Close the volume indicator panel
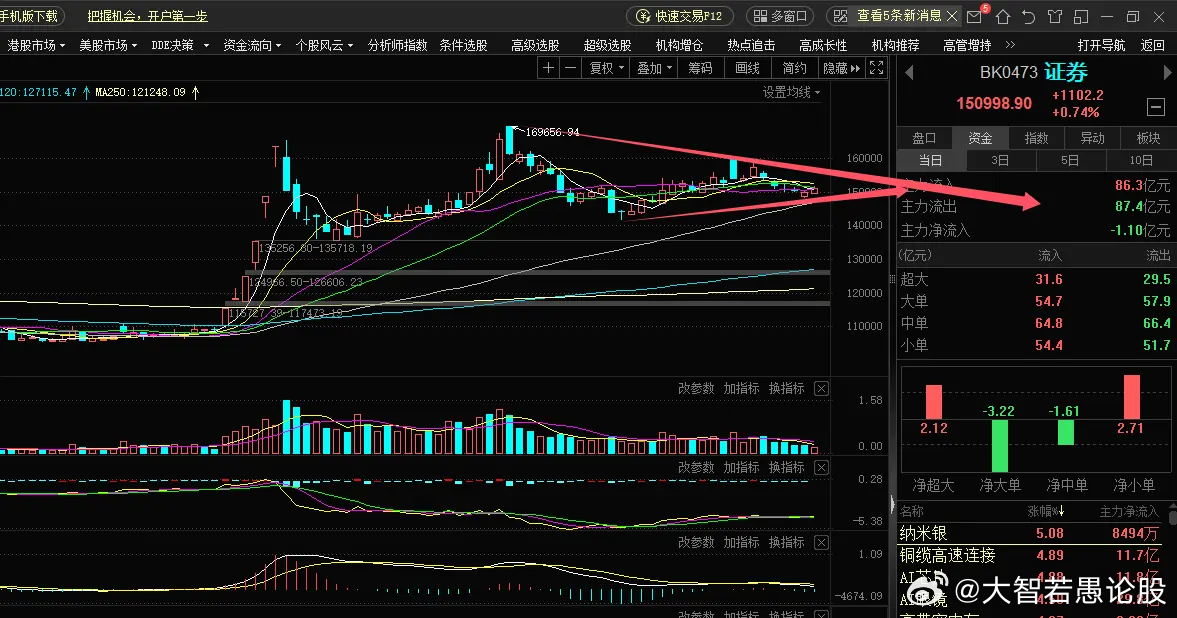 821,388
